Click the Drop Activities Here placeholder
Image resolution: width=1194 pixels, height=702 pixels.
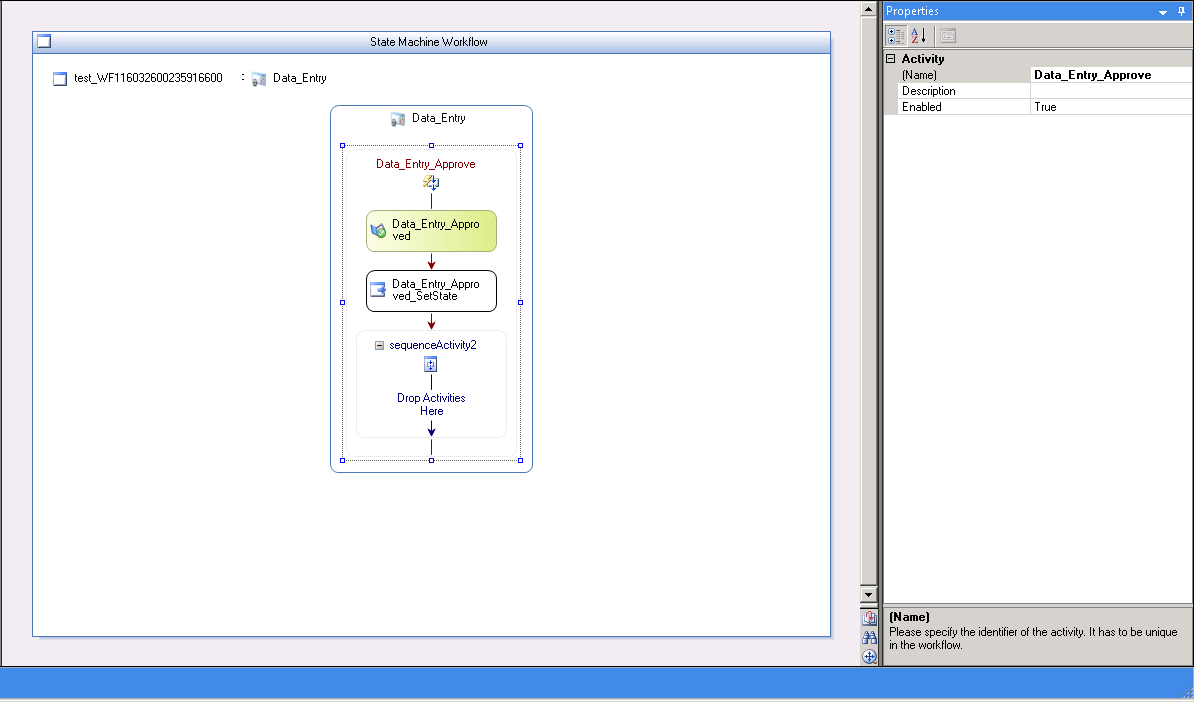pos(431,404)
